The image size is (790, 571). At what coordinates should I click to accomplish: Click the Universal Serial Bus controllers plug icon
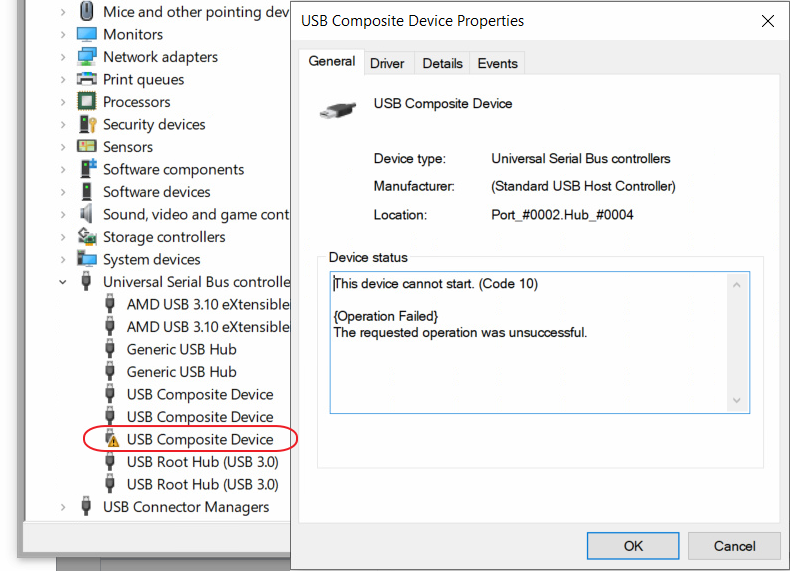(86, 281)
